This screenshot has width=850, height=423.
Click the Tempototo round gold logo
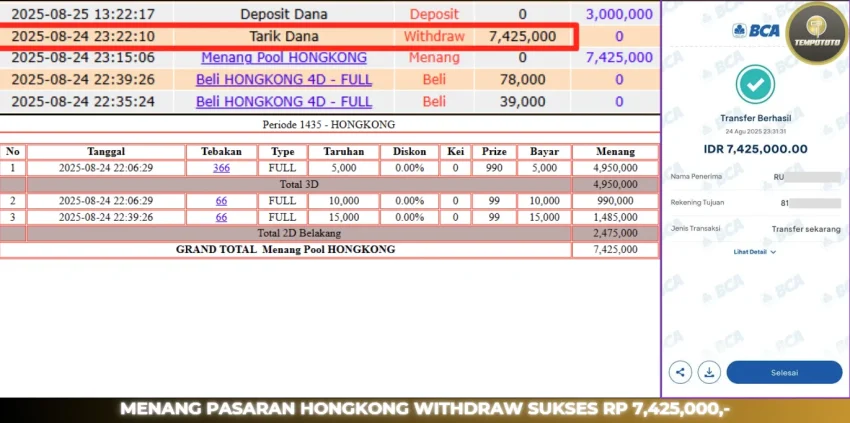tap(817, 33)
